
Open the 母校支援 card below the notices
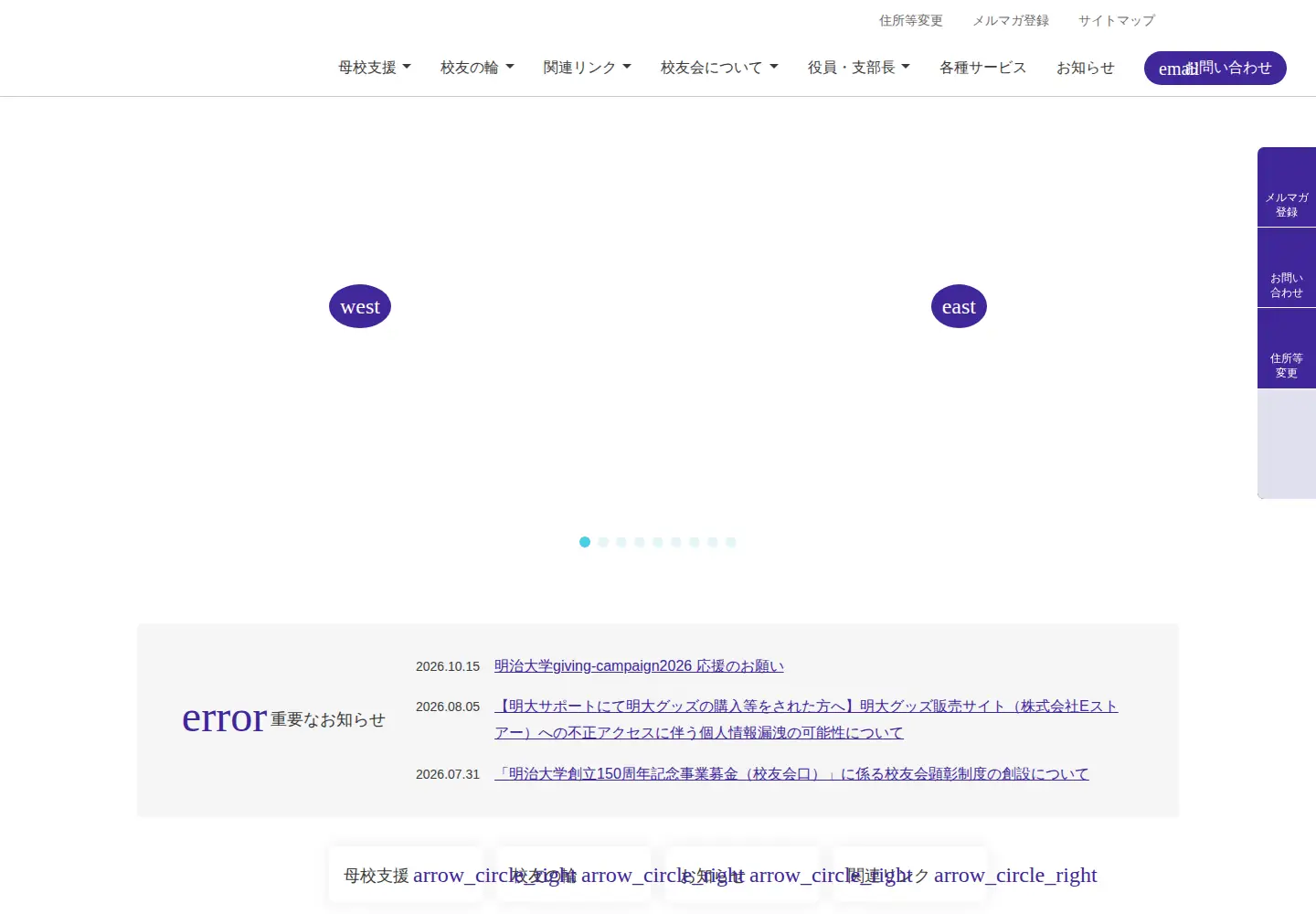406,875
